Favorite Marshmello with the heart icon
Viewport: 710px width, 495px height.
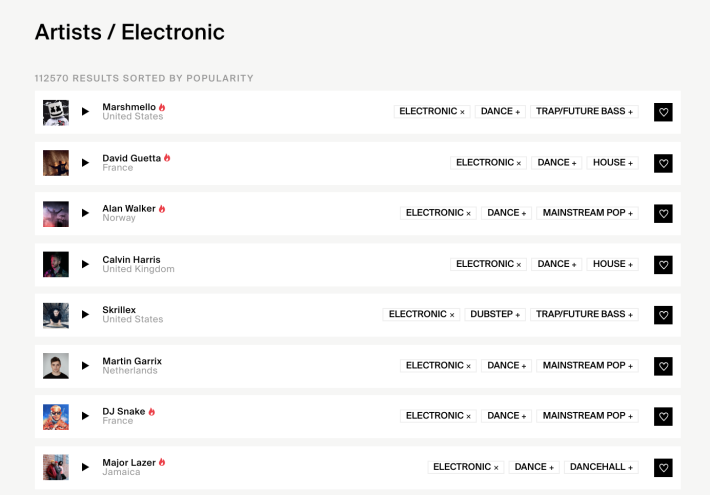[x=663, y=112]
